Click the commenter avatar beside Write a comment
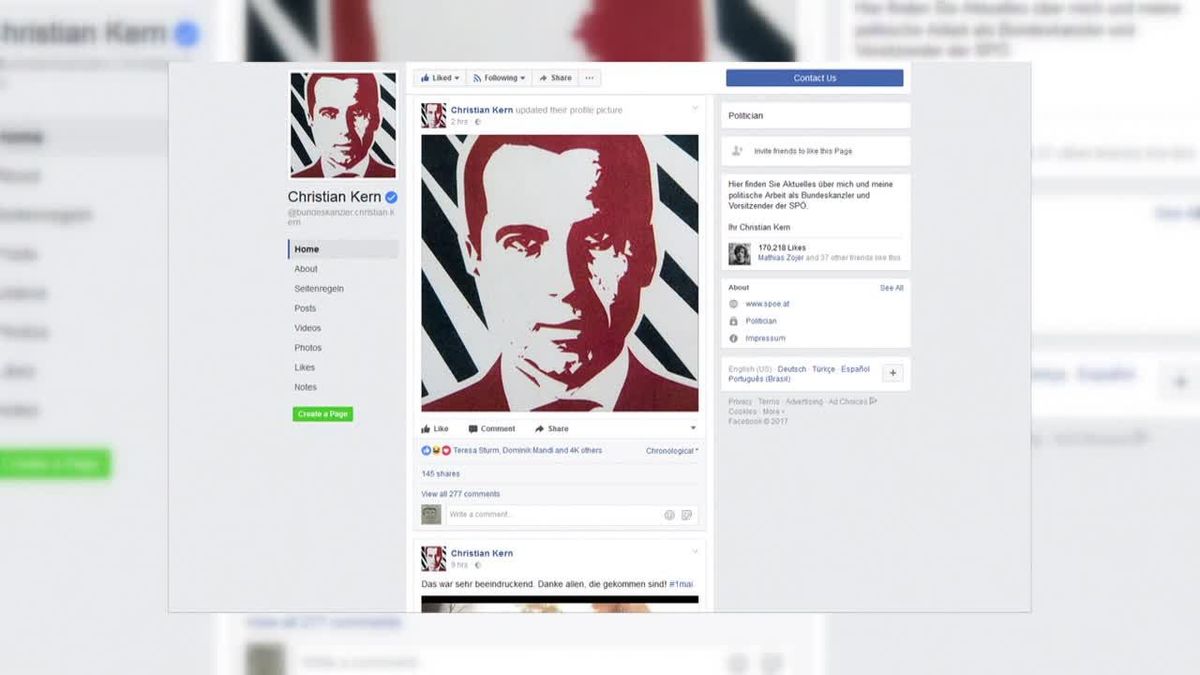The width and height of the screenshot is (1200, 675). [431, 515]
